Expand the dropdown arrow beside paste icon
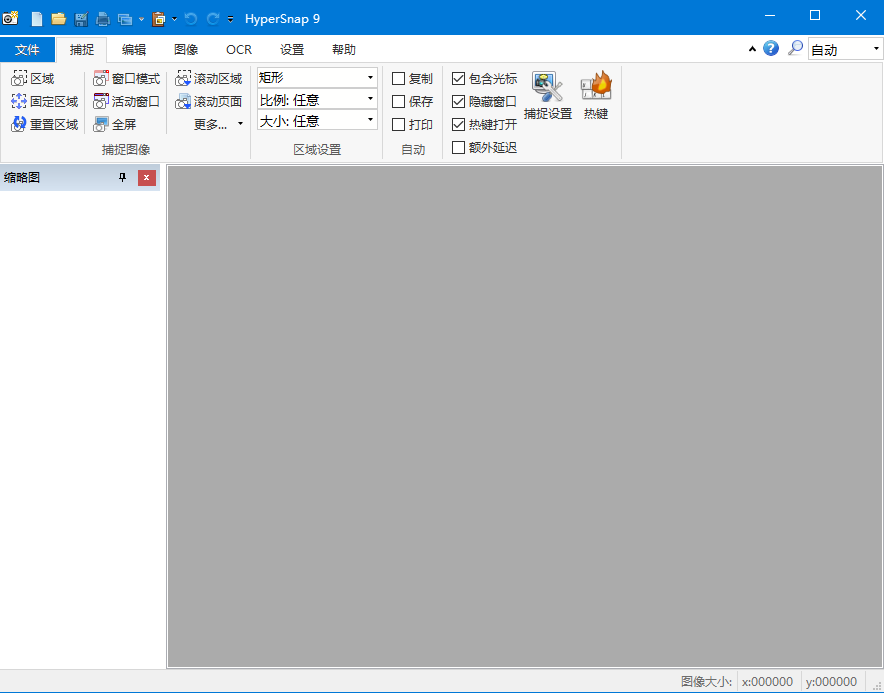884x693 pixels. 174,19
